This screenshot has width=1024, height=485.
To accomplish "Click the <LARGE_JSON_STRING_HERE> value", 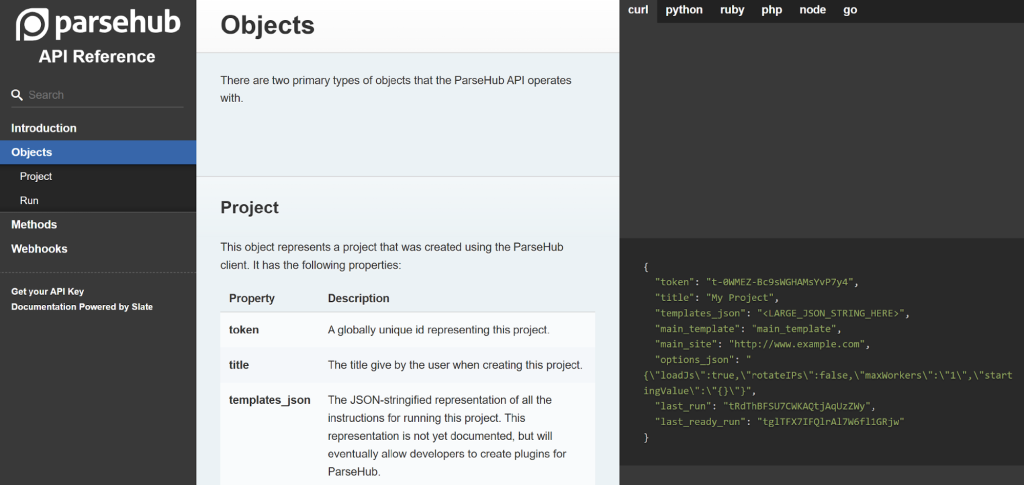I will click(x=833, y=313).
